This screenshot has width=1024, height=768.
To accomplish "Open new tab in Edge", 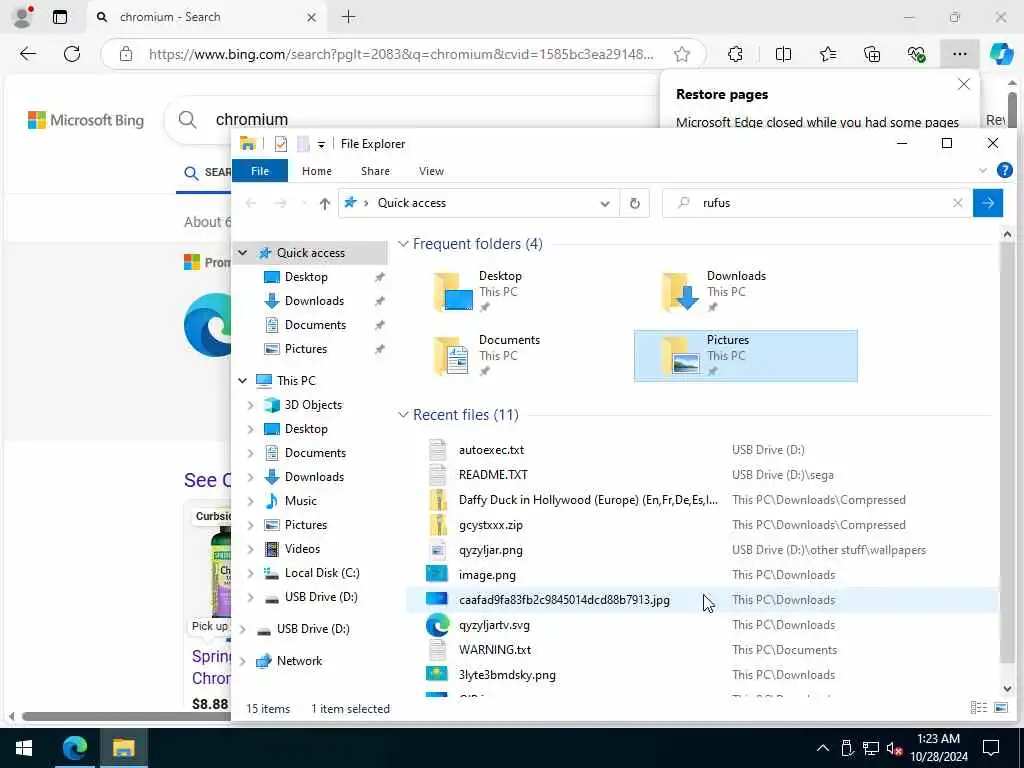I will point(349,17).
